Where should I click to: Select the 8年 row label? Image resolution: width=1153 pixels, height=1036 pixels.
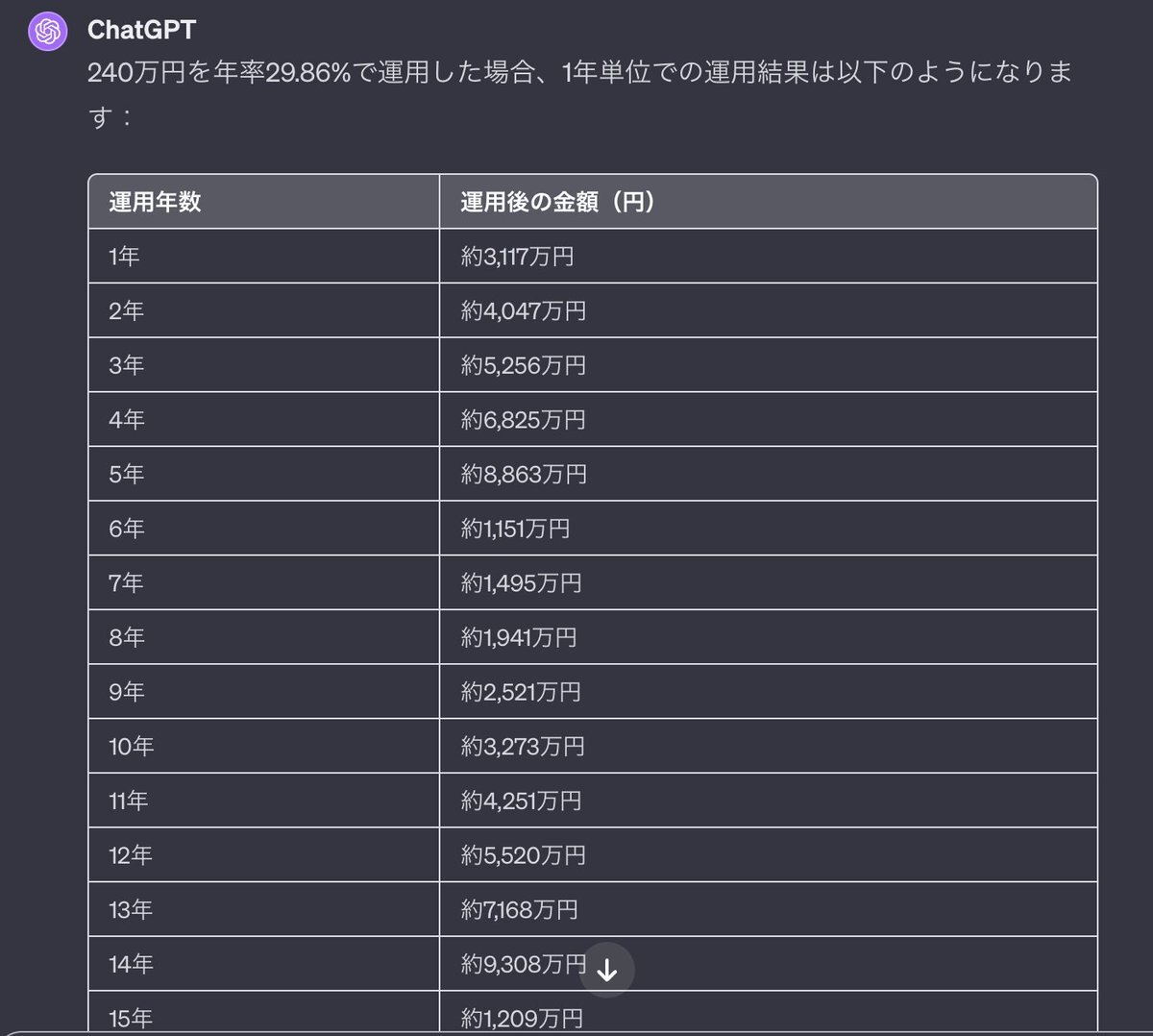(127, 637)
